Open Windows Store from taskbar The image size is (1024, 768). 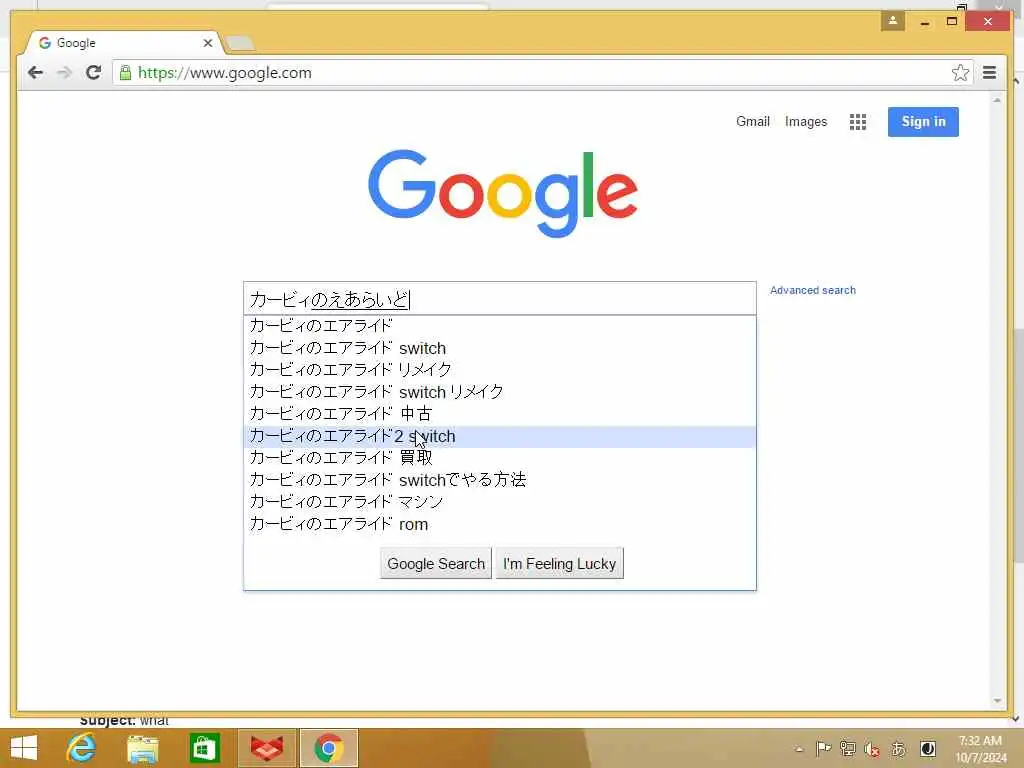pyautogui.click(x=204, y=748)
